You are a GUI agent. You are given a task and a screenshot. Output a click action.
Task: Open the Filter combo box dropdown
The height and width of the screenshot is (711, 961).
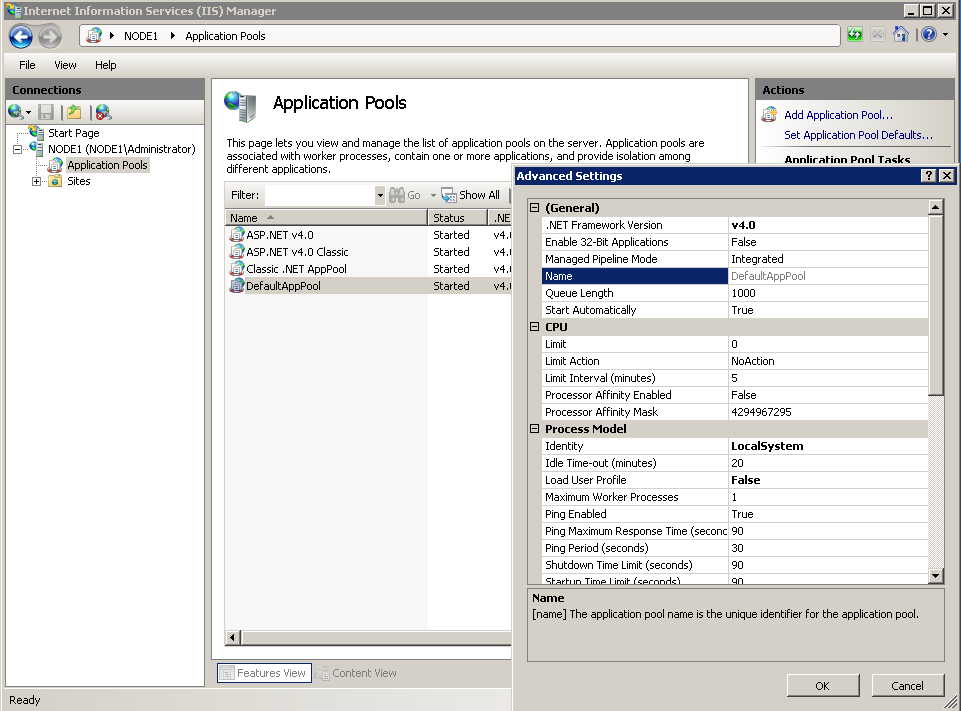point(379,195)
